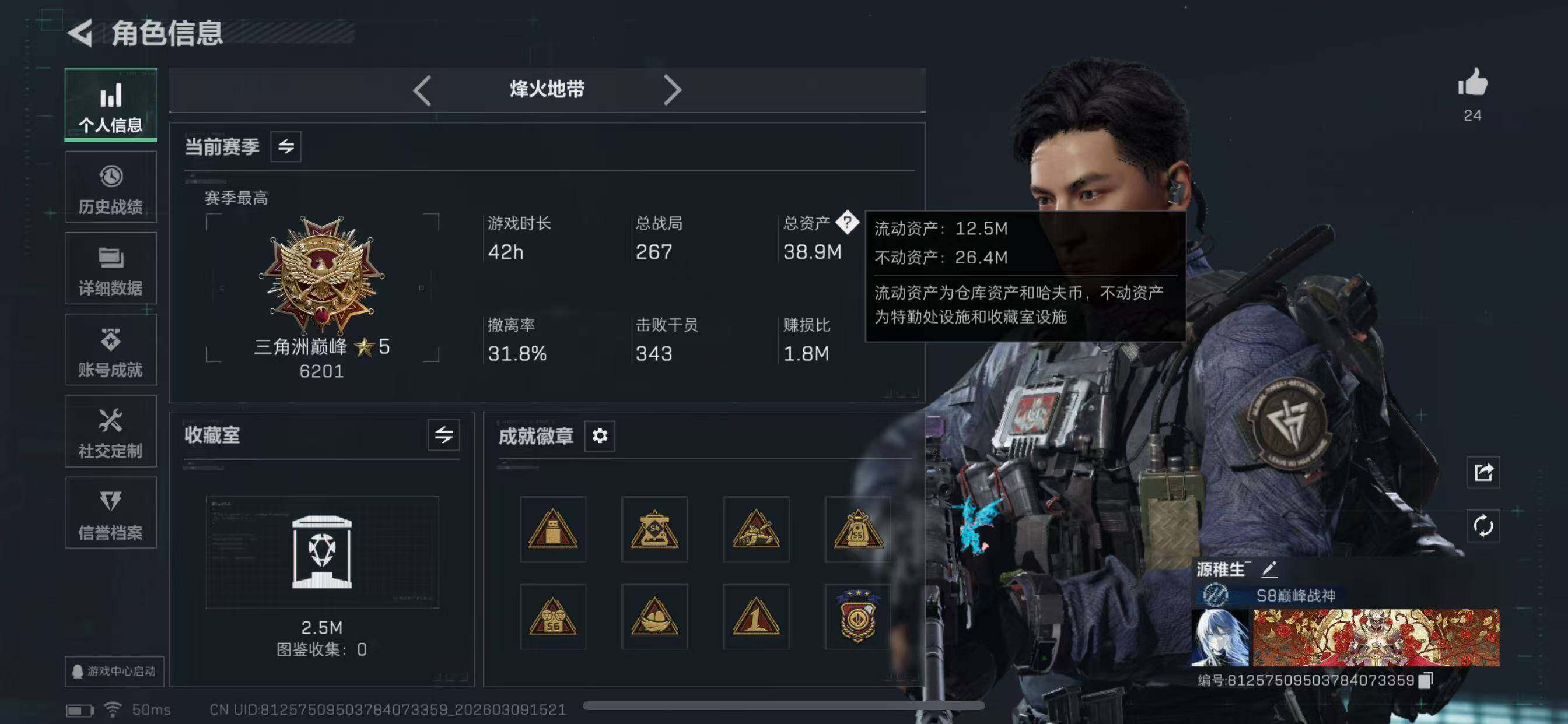Image resolution: width=1568 pixels, height=724 pixels.
Task: Edit the nickname 源稚生 with the pencil icon
Action: coord(1270,569)
